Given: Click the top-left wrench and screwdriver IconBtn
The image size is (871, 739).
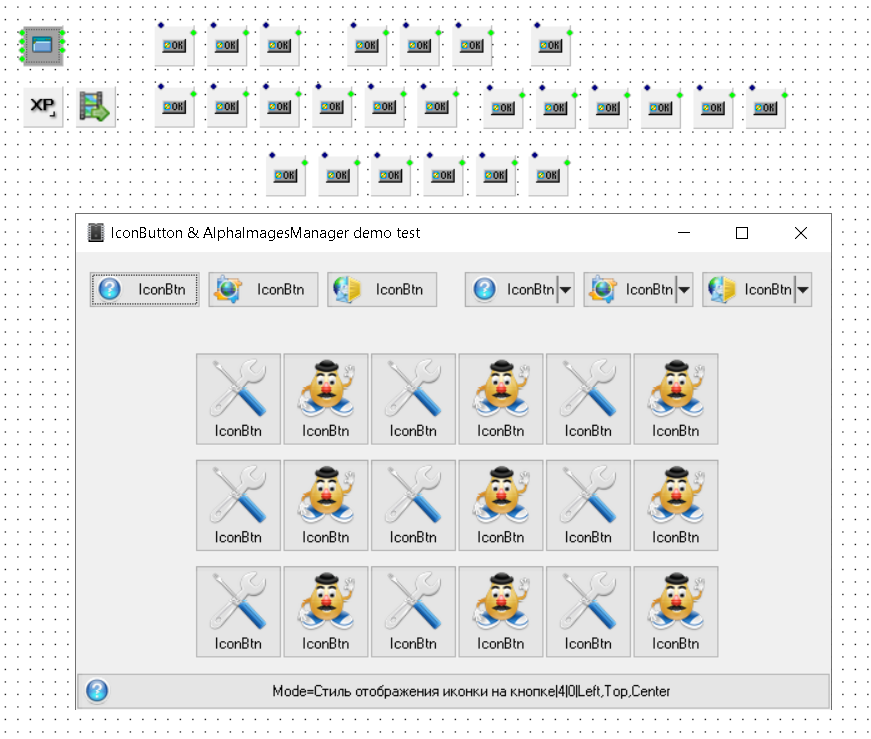Looking at the screenshot, I should [238, 398].
